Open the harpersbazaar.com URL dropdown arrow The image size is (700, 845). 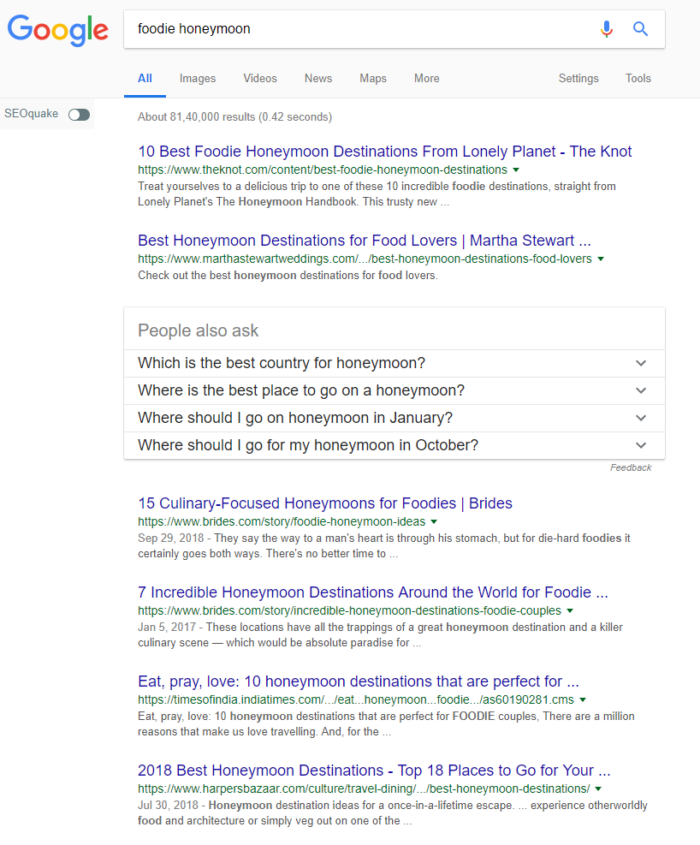pyautogui.click(x=598, y=789)
